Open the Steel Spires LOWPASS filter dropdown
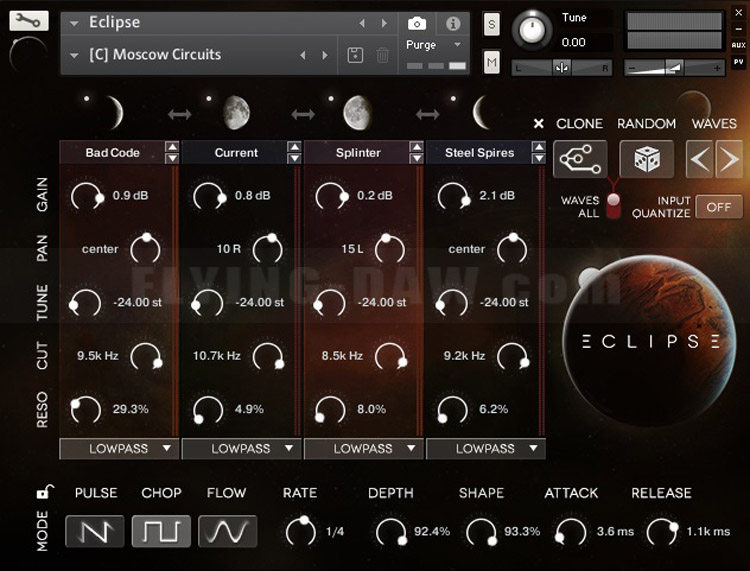This screenshot has height=571, width=750. (x=486, y=449)
